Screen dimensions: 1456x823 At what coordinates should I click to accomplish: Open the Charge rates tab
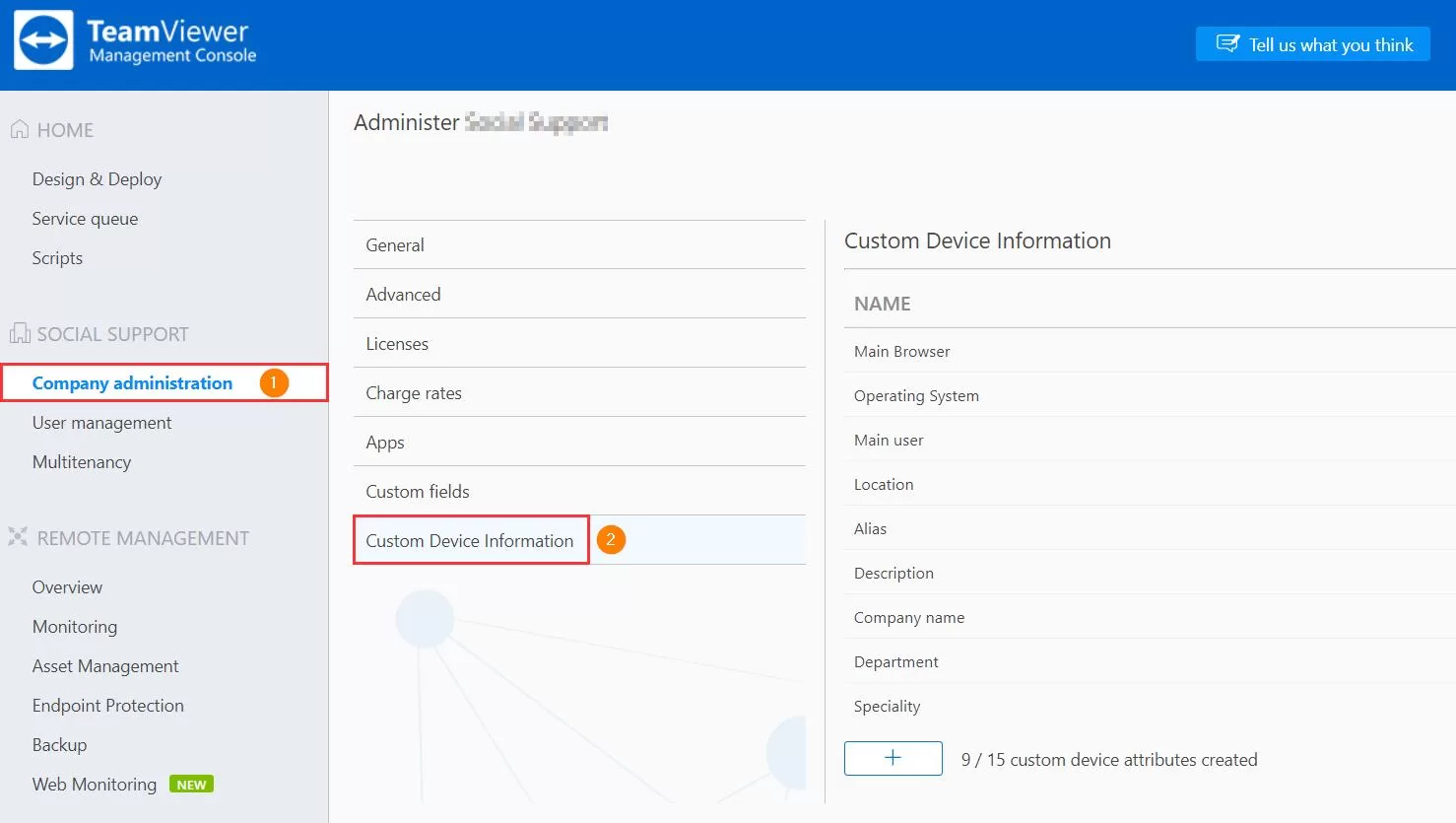coord(579,392)
